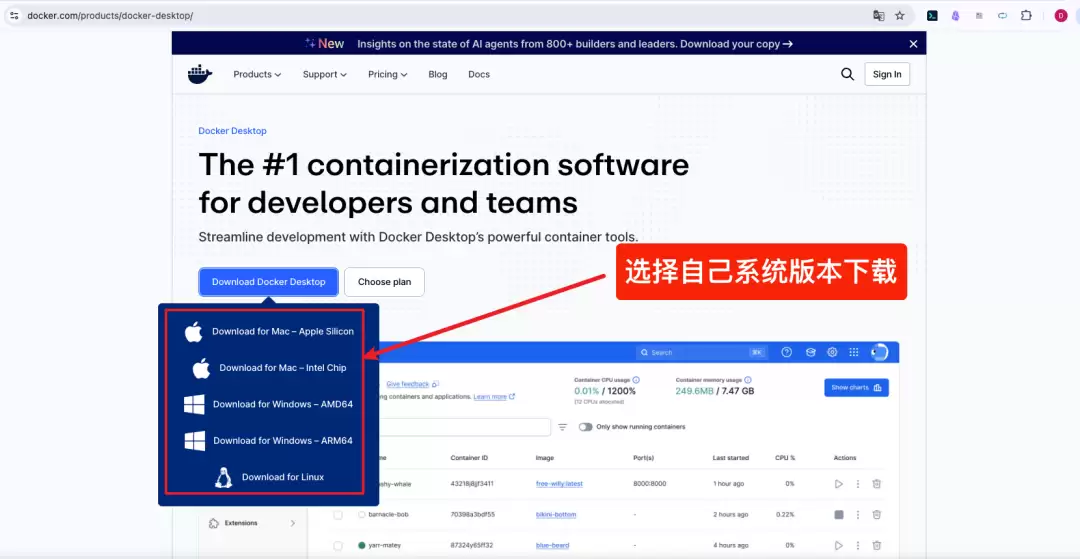
Task: Open the Give feedback link
Action: click(x=412, y=384)
